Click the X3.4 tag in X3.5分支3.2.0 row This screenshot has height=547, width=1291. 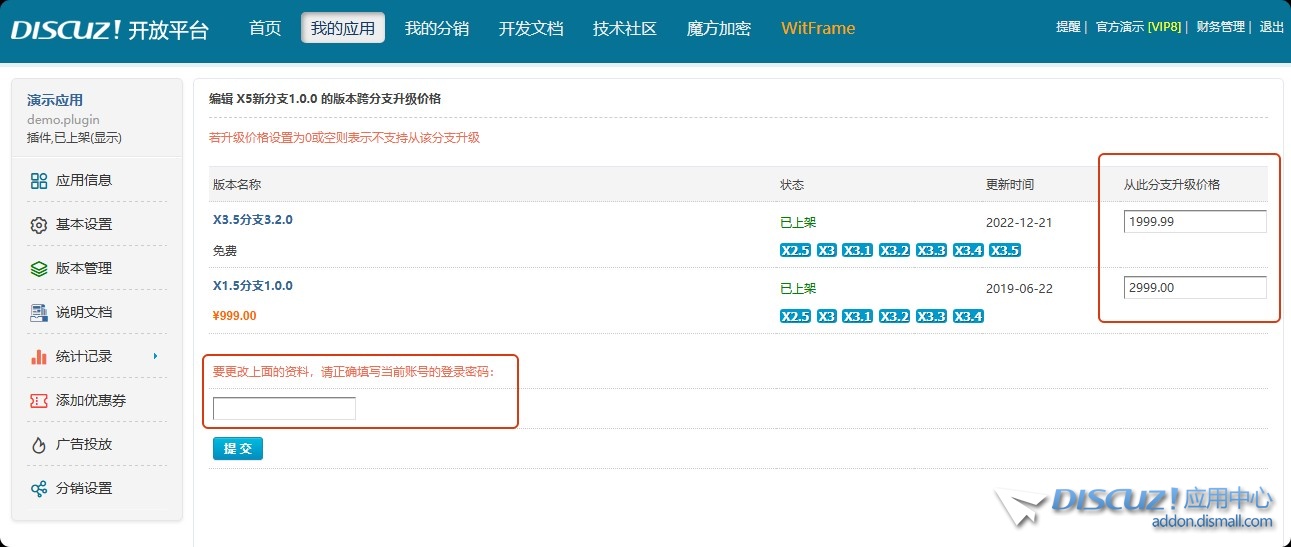pos(968,250)
